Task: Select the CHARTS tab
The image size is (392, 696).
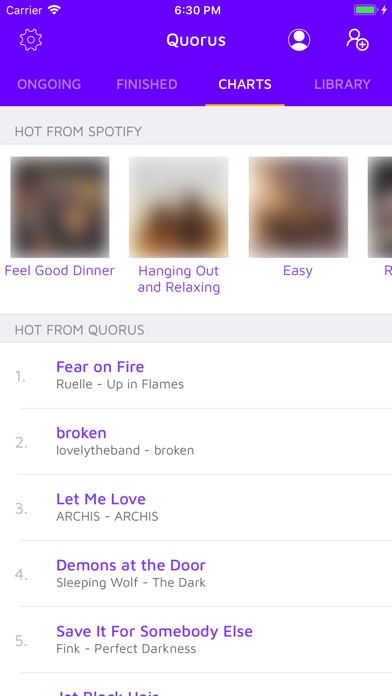Action: coord(245,84)
